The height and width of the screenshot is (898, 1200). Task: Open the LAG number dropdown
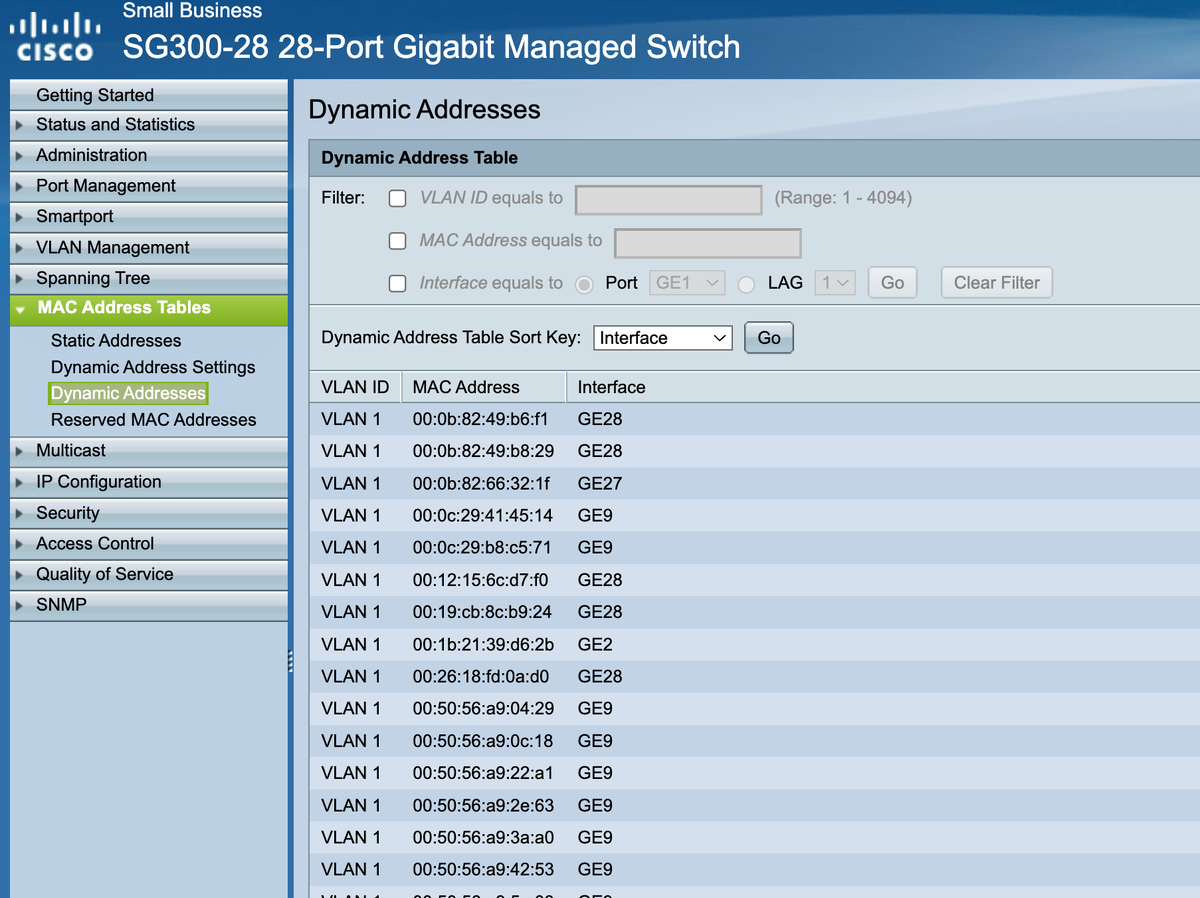coord(835,283)
